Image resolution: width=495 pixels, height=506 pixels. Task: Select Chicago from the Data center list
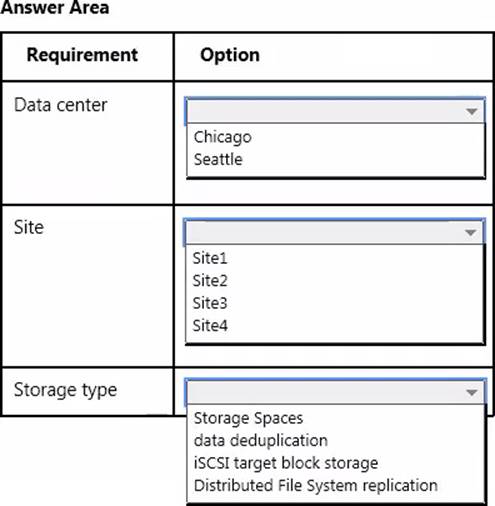(223, 137)
